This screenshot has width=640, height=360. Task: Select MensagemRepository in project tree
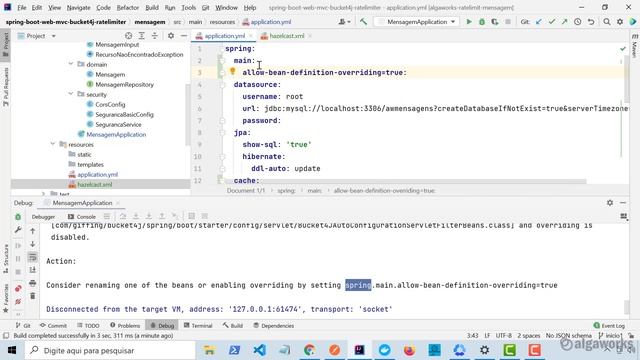click(x=124, y=84)
